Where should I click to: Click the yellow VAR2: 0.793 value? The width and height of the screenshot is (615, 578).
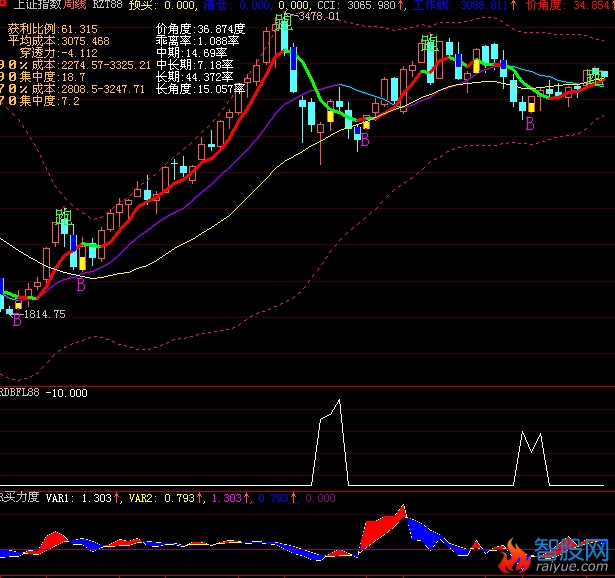166,498
